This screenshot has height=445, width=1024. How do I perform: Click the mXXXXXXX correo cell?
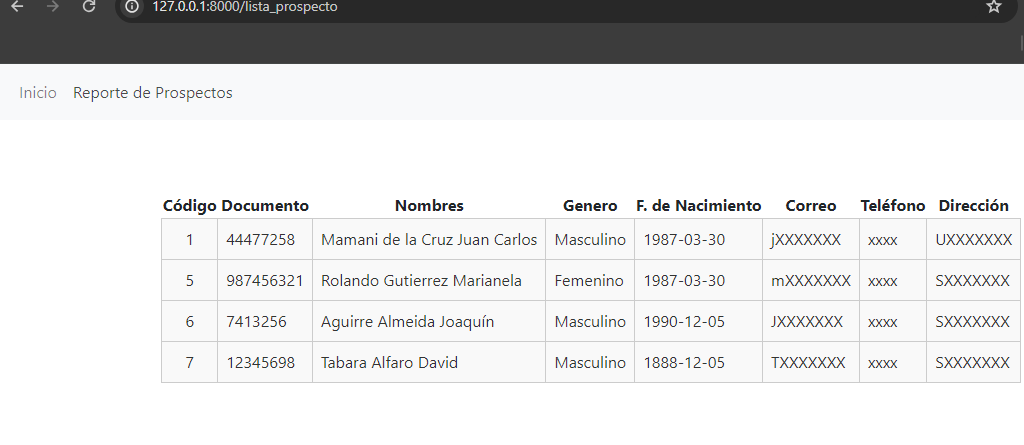point(811,281)
